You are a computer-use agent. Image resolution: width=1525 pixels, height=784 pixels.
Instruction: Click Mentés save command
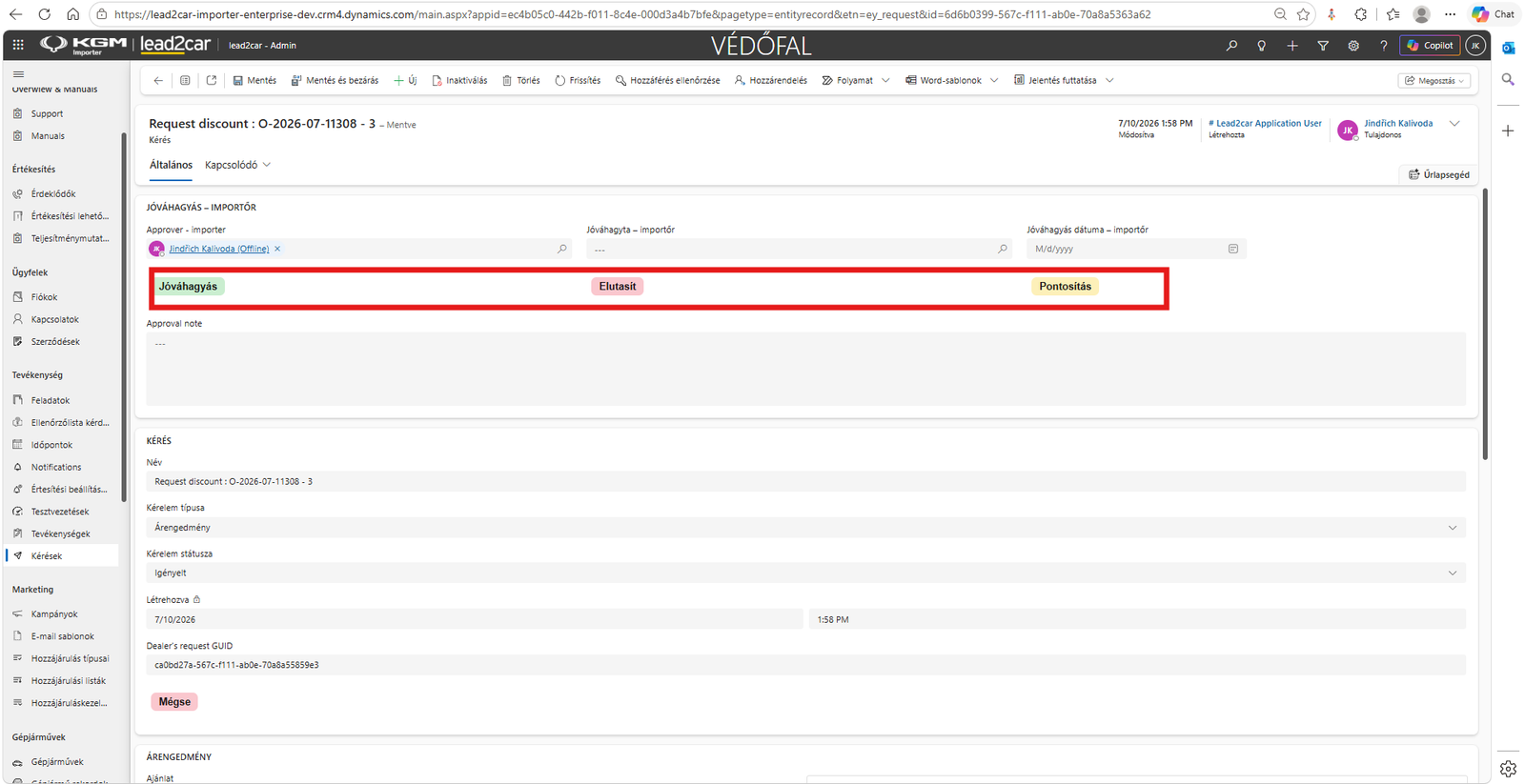click(254, 81)
